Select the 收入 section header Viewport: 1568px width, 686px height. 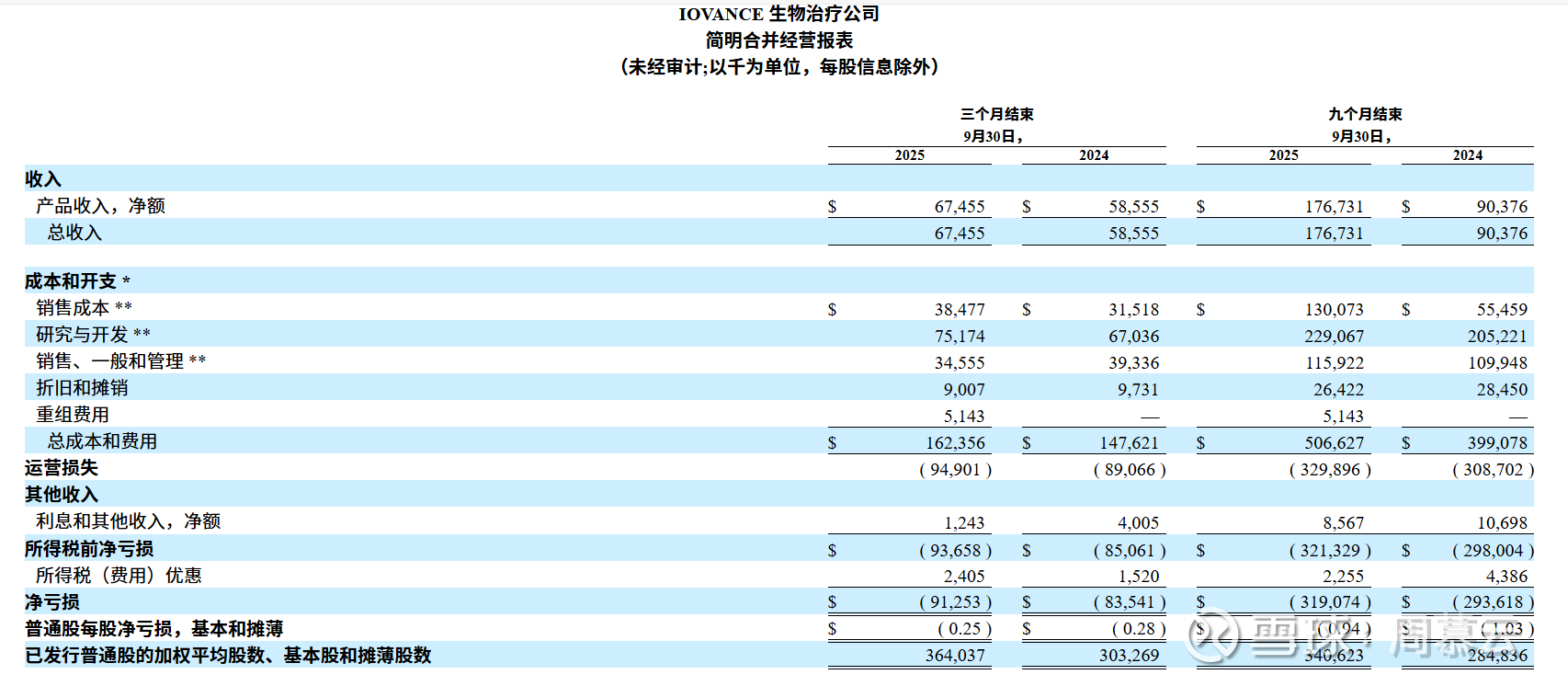coord(43,178)
